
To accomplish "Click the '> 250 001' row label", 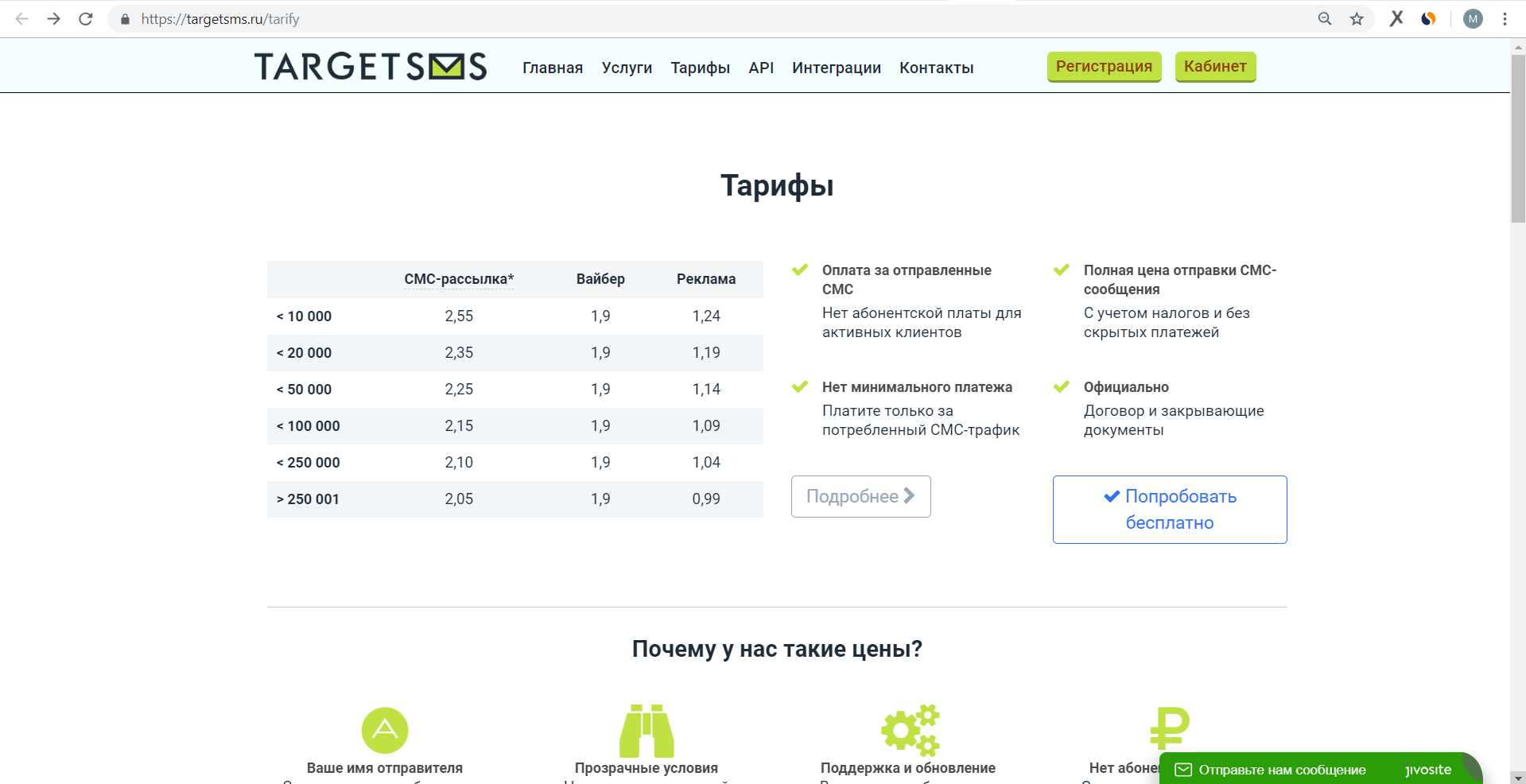I will 308,499.
